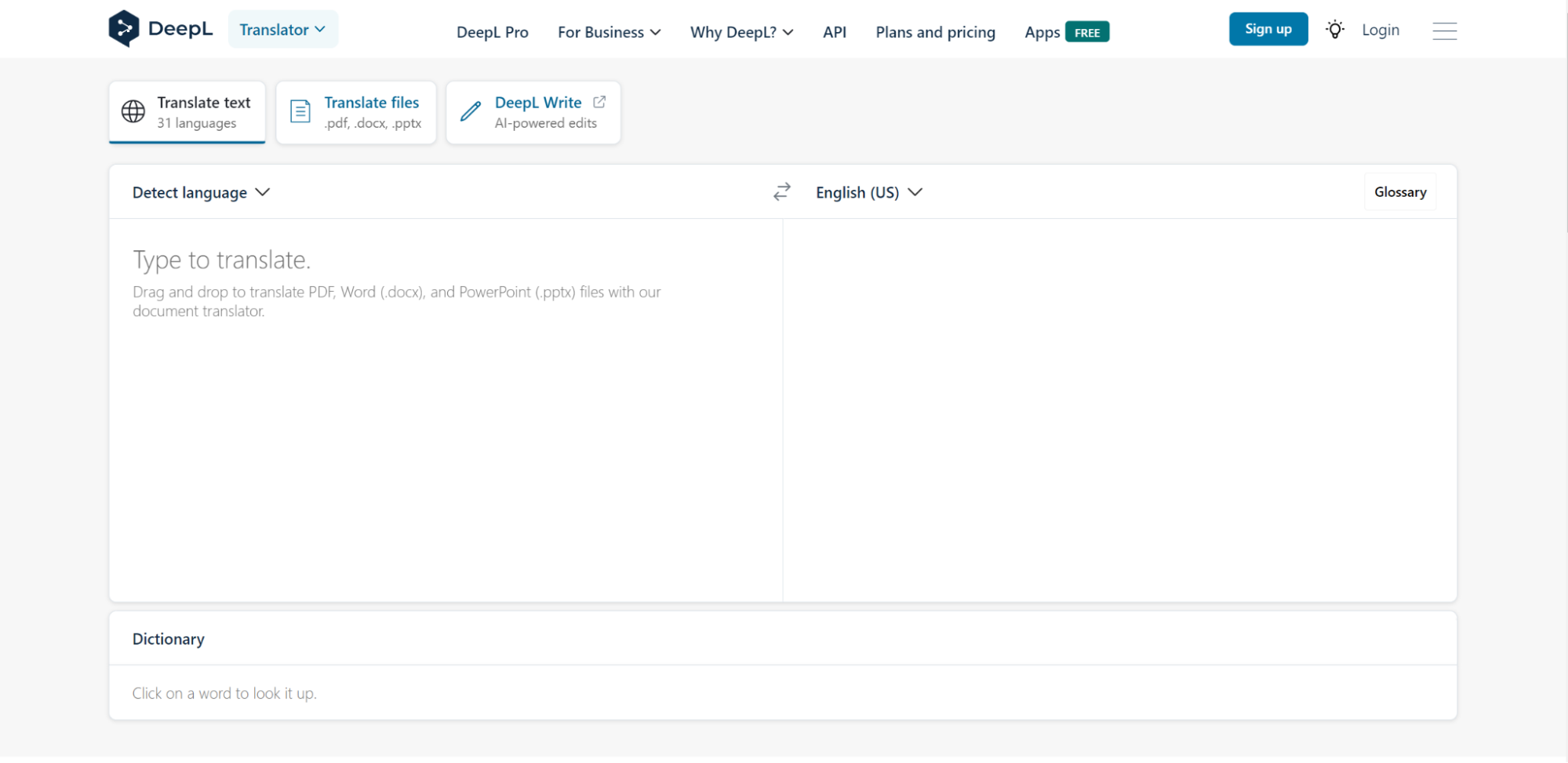Image resolution: width=1568 pixels, height=763 pixels.
Task: Click the DeepL hexagon logo icon
Action: pyautogui.click(x=124, y=29)
